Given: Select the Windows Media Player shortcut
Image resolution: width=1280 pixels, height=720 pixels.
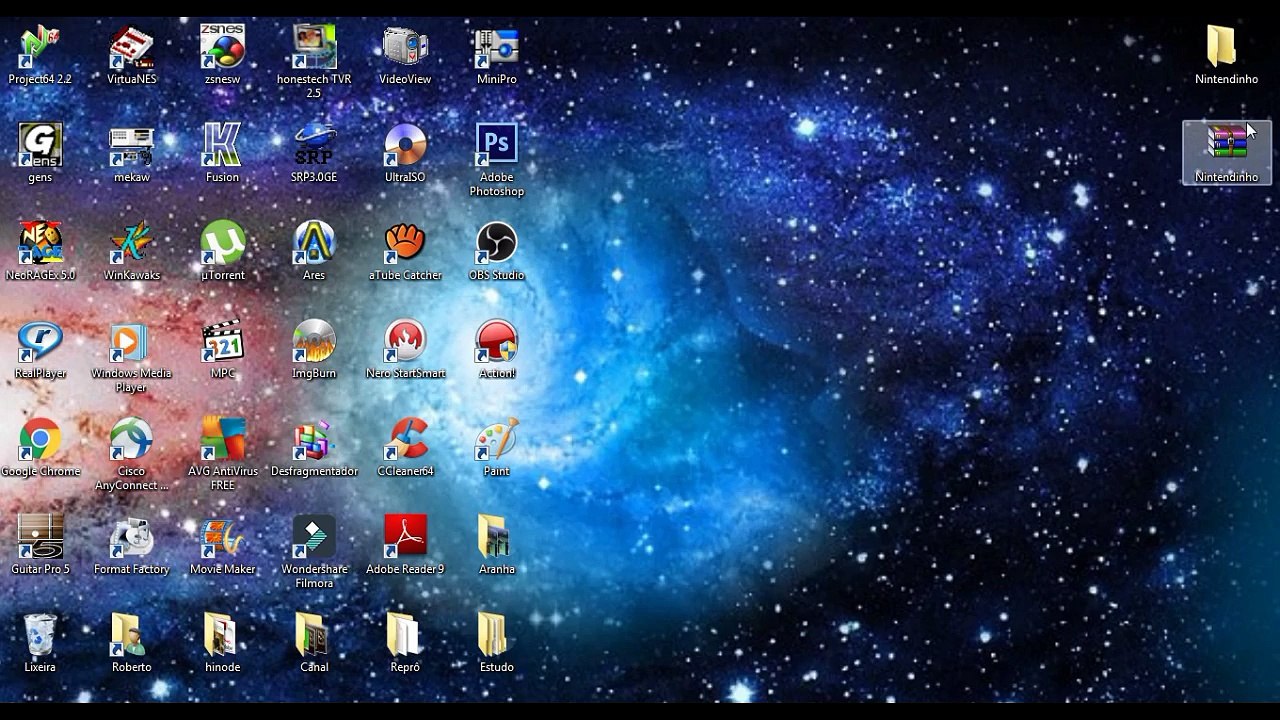Looking at the screenshot, I should tap(131, 342).
